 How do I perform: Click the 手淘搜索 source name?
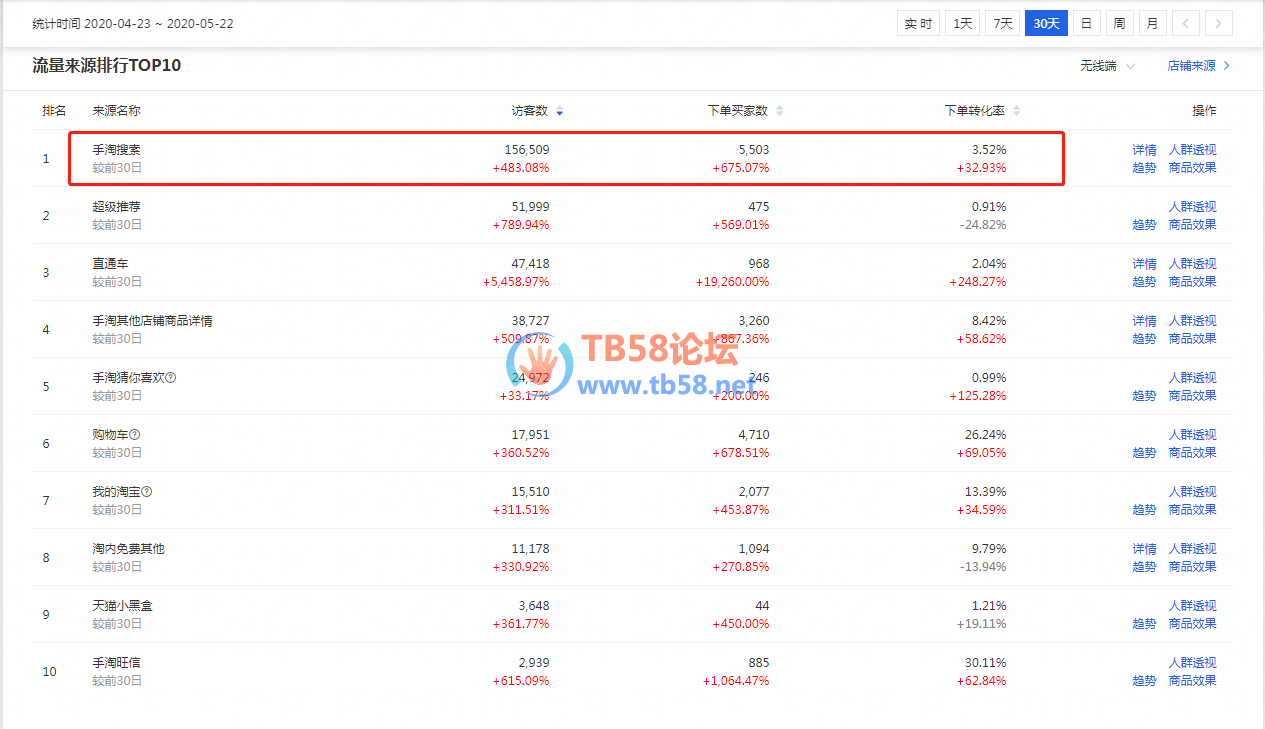click(117, 150)
